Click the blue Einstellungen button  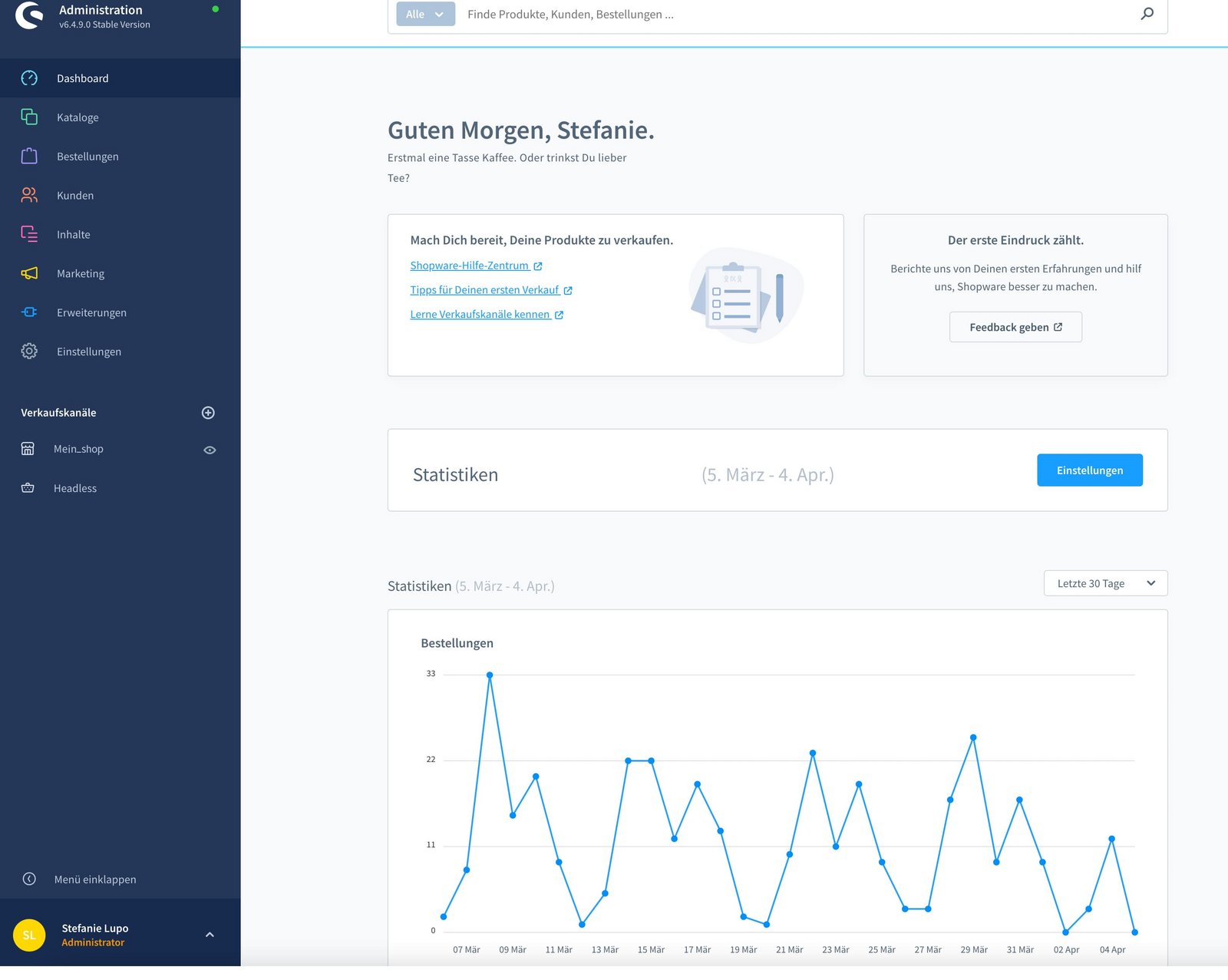point(1089,470)
